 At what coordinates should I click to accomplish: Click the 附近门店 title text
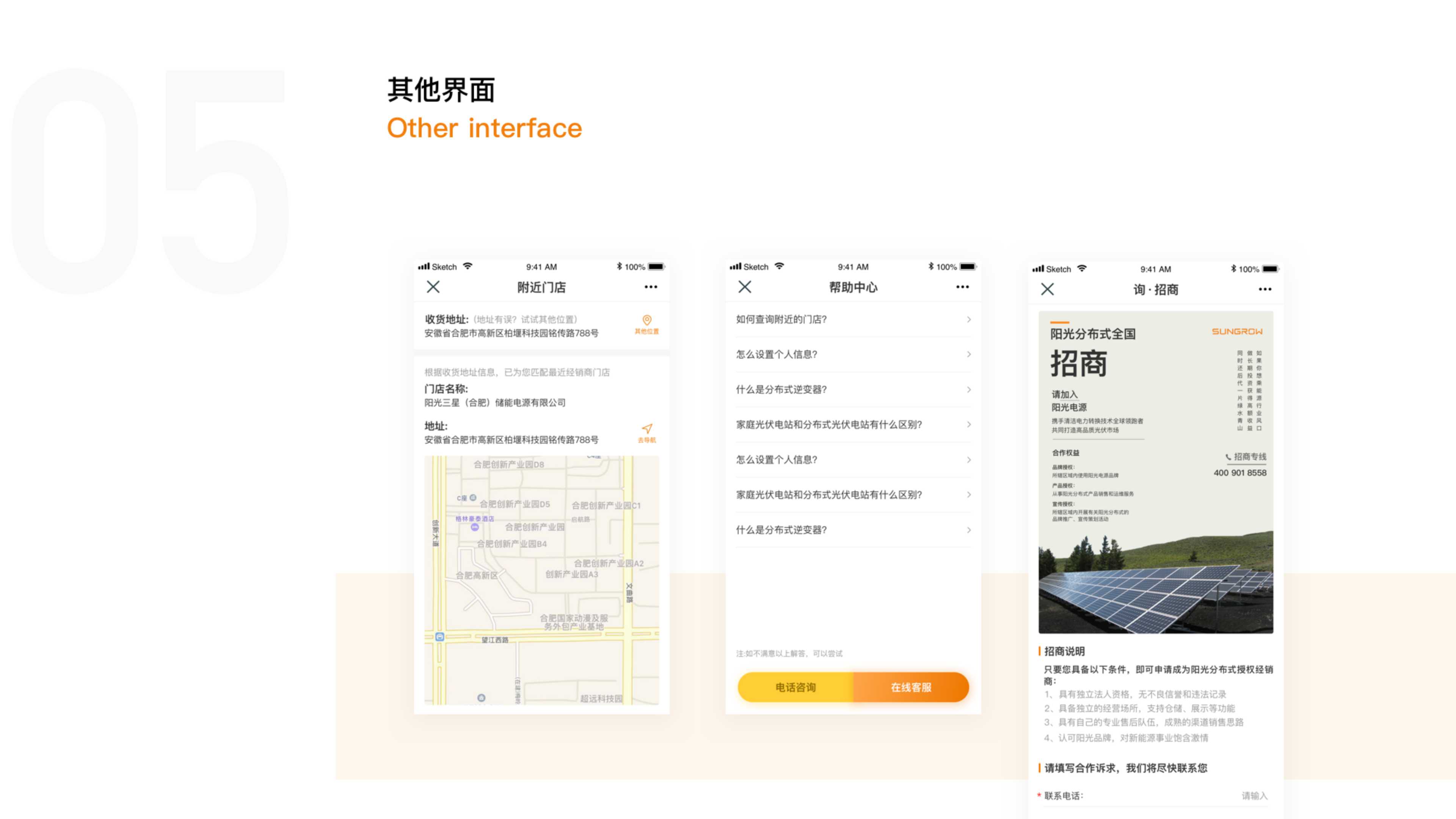(541, 288)
